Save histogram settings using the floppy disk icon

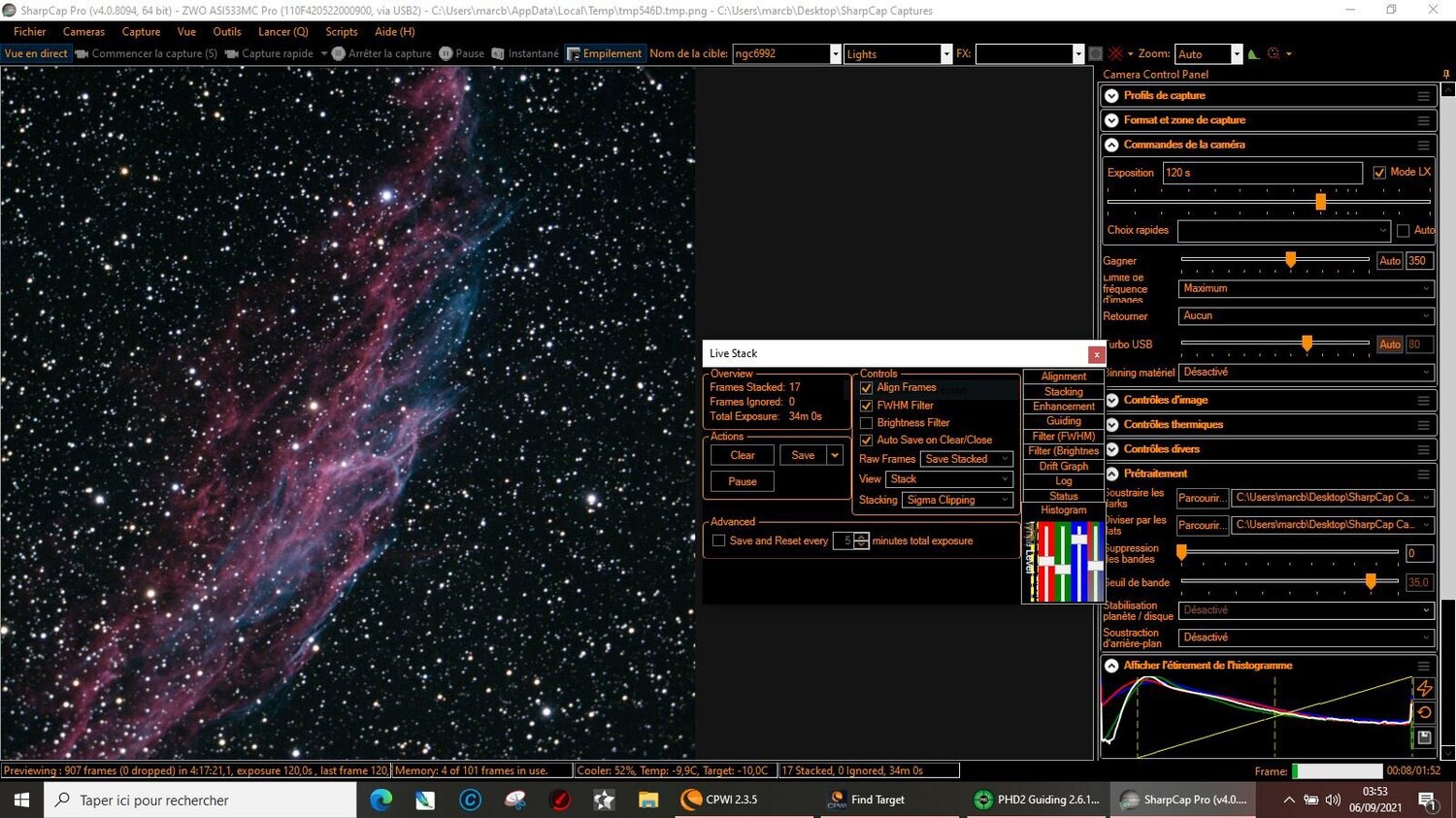point(1425,737)
